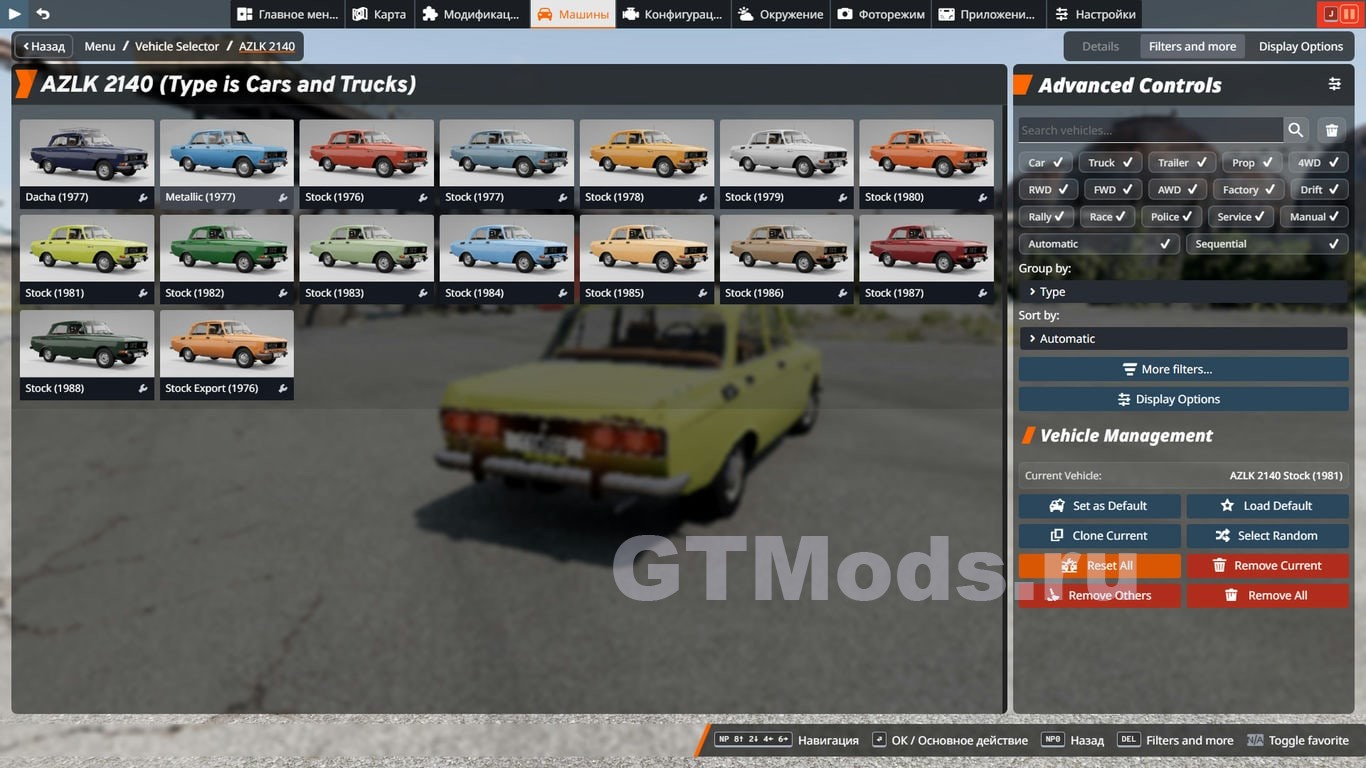This screenshot has width=1366, height=768.
Task: Toggle the Sequential transmission filter
Action: click(1266, 244)
